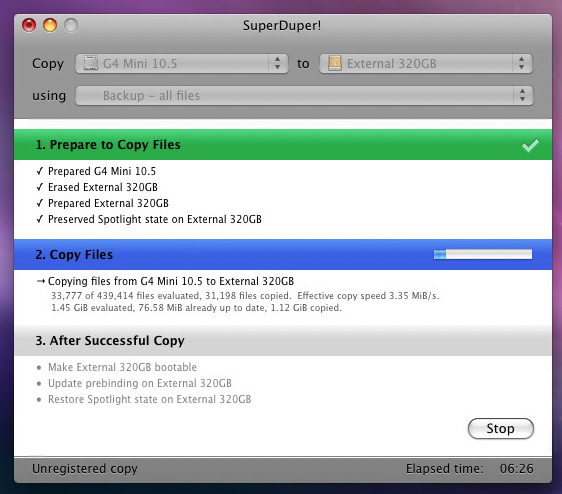The height and width of the screenshot is (494, 562).
Task: Click the text Prepared G4 Mini 10.5
Action: coord(102,171)
